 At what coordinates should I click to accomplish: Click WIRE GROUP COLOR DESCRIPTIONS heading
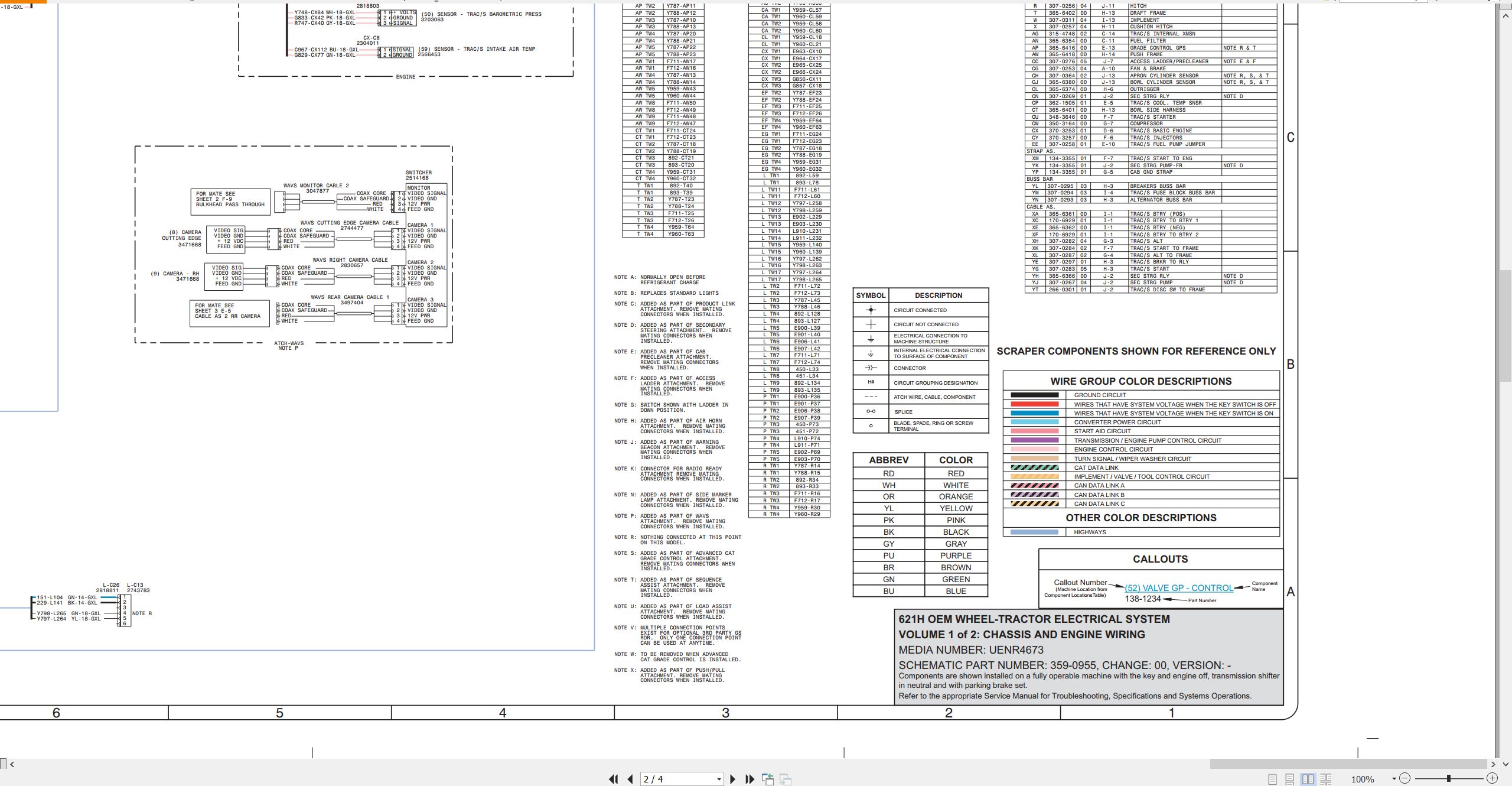tap(1141, 381)
